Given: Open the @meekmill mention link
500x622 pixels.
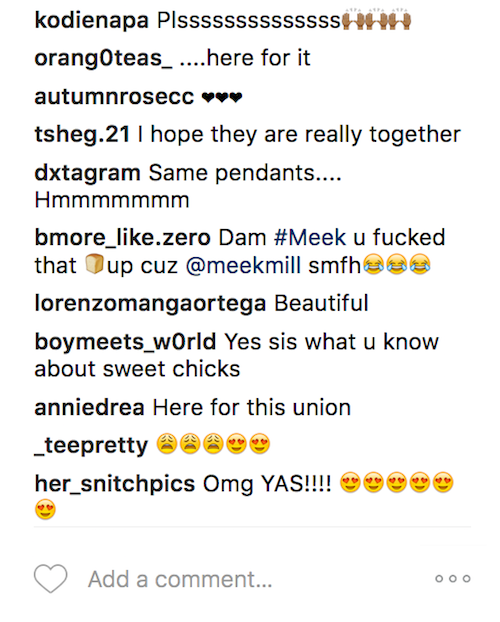Looking at the screenshot, I should [x=243, y=265].
